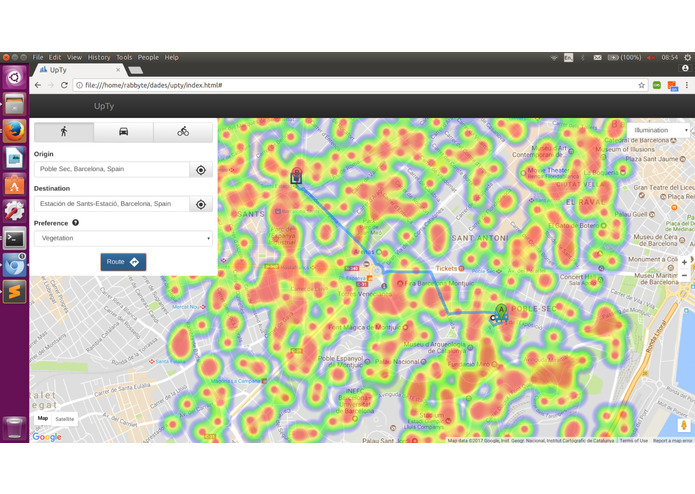This screenshot has height=494, width=695.
Task: Click the green marker A on map
Action: click(501, 312)
